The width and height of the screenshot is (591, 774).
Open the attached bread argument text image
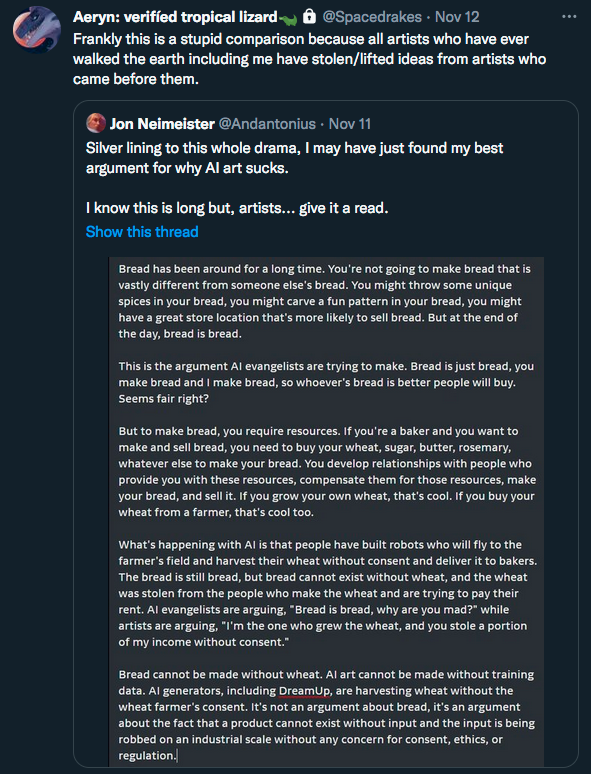click(x=326, y=511)
